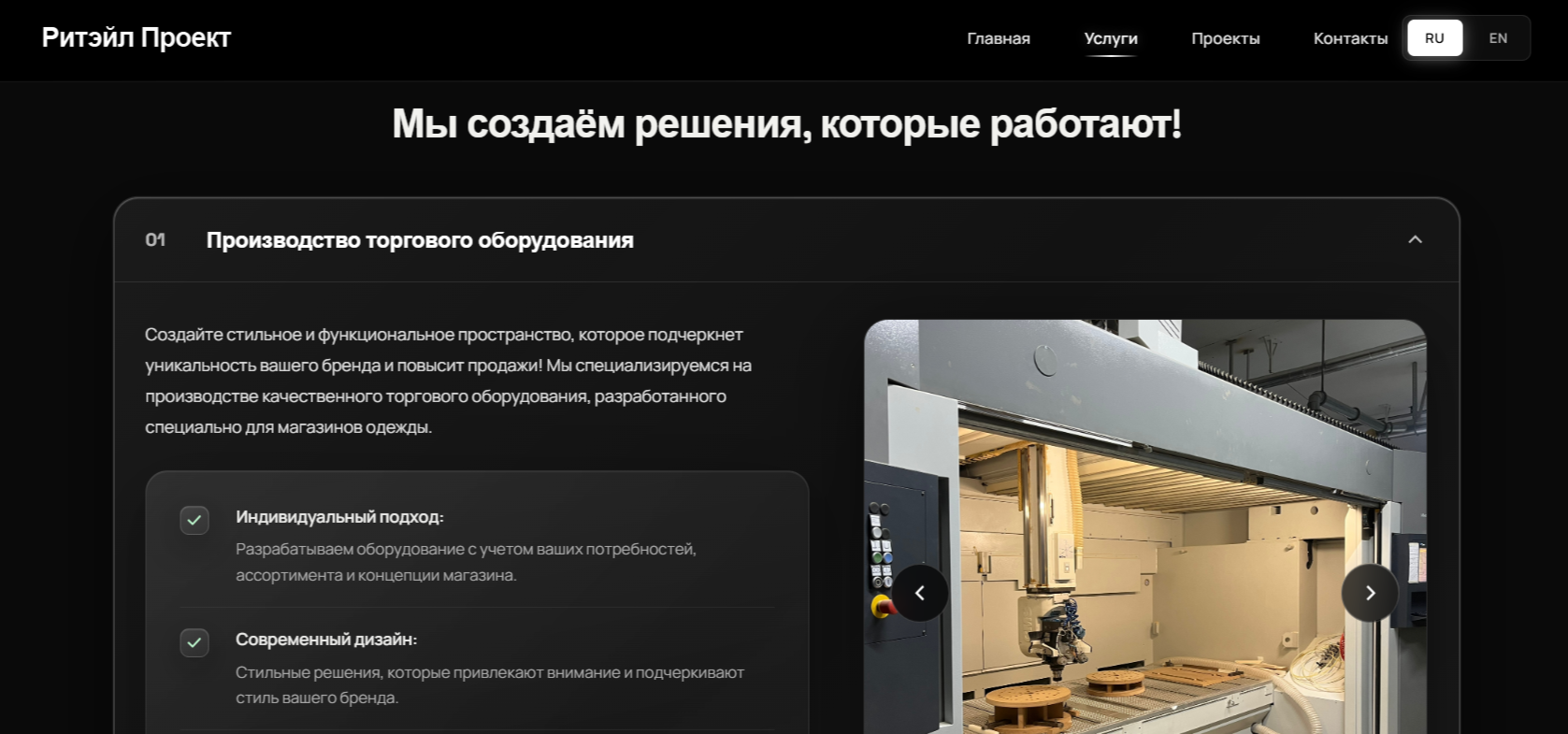The height and width of the screenshot is (734, 1568).
Task: Click the checkmark icon beside Индивидуальный подход
Action: click(x=194, y=520)
